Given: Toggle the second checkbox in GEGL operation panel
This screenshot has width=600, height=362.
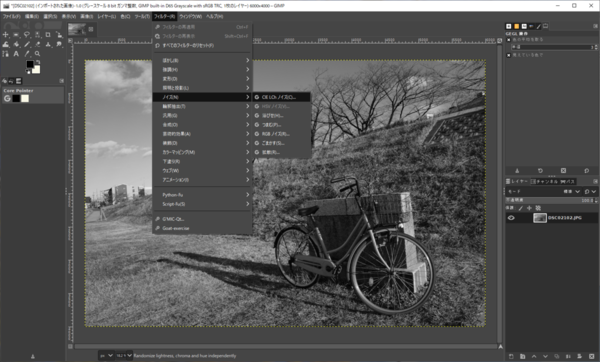Looking at the screenshot, I should (x=509, y=55).
